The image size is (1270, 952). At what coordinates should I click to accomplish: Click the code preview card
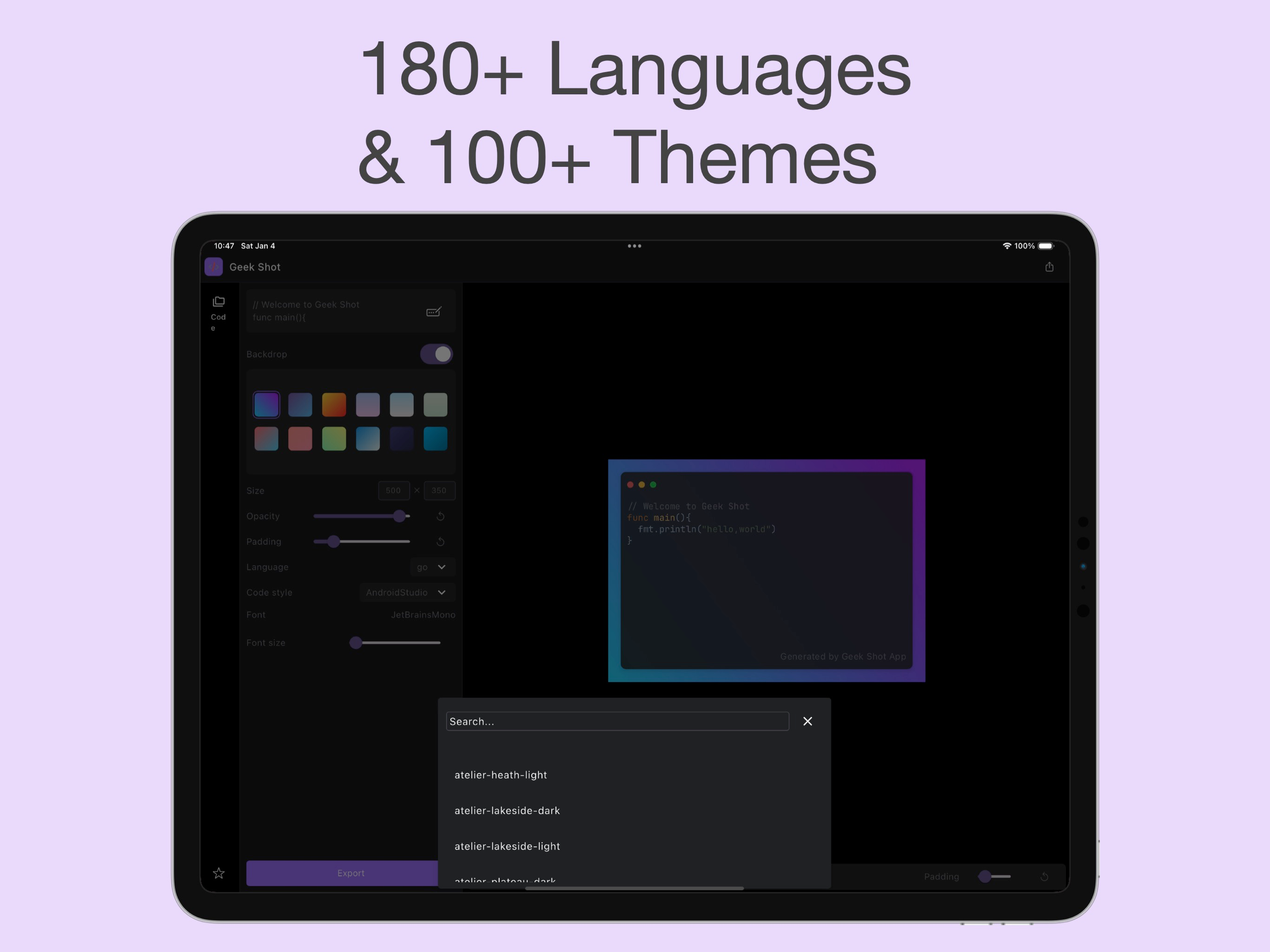coord(767,571)
